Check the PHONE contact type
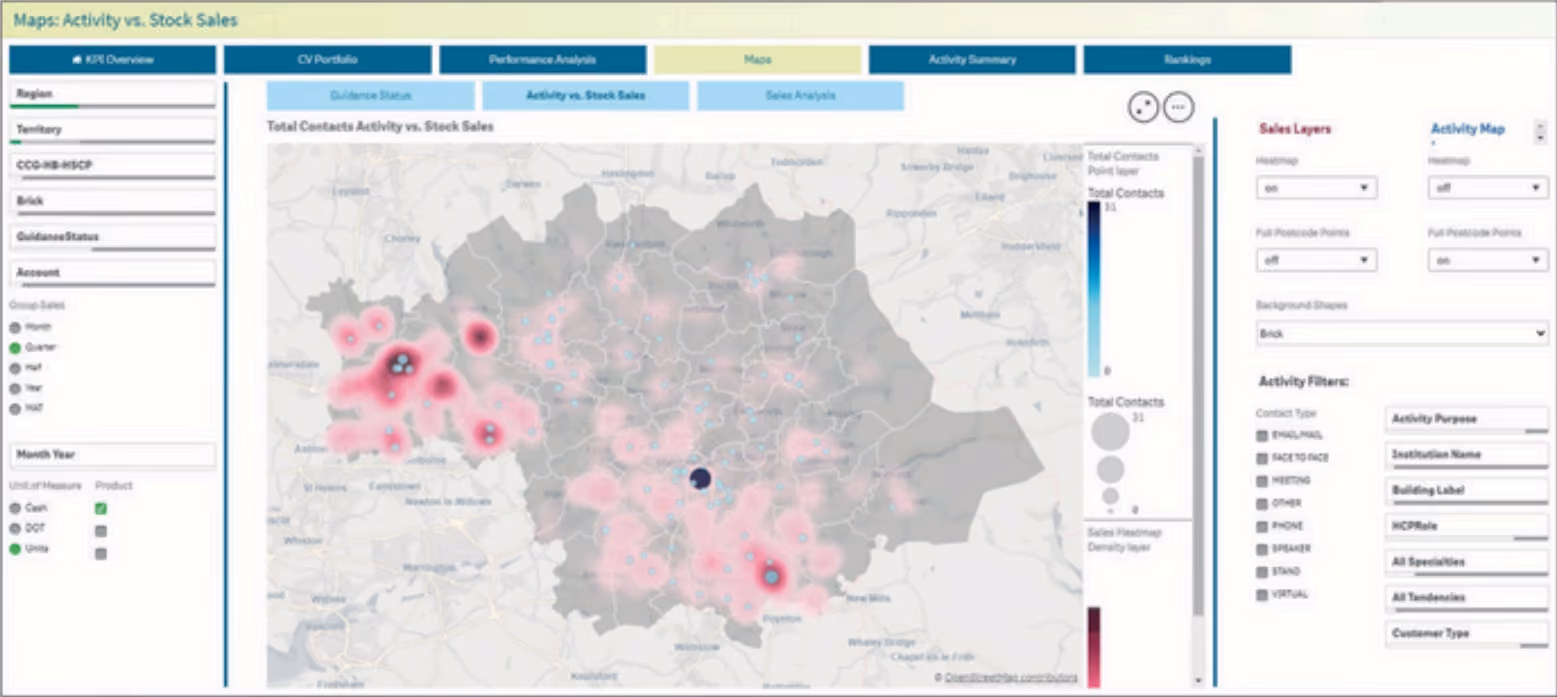The height and width of the screenshot is (697, 1557). pyautogui.click(x=1262, y=526)
